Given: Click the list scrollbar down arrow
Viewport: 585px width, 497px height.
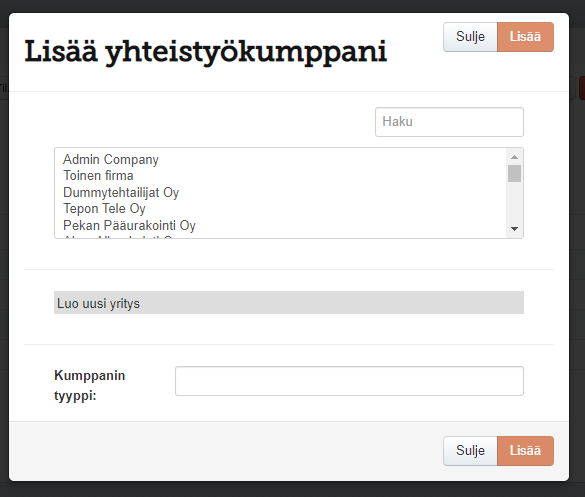Looking at the screenshot, I should (514, 229).
